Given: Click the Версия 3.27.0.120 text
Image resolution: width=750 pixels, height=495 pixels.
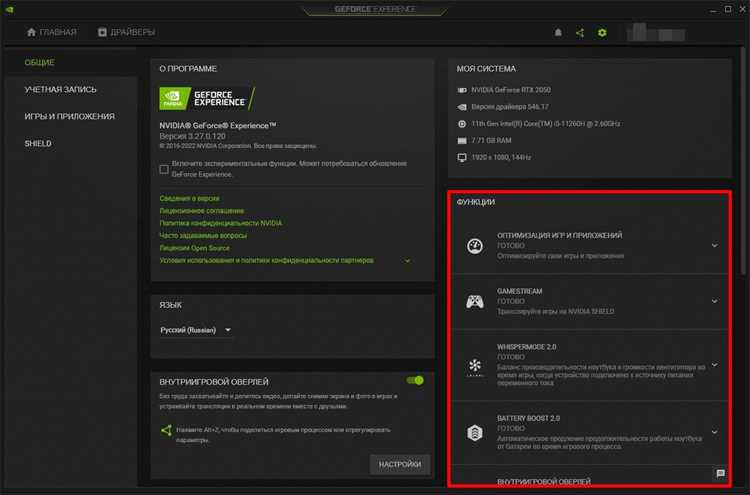Looking at the screenshot, I should click(x=192, y=136).
